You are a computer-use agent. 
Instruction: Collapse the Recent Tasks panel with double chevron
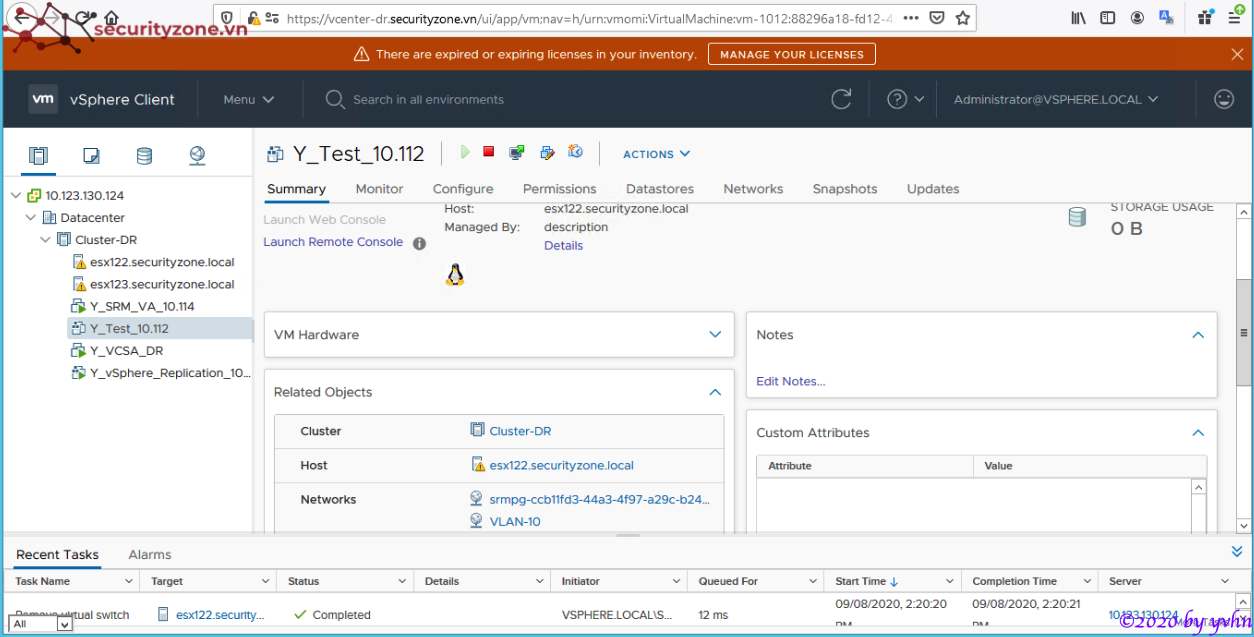click(x=1237, y=552)
